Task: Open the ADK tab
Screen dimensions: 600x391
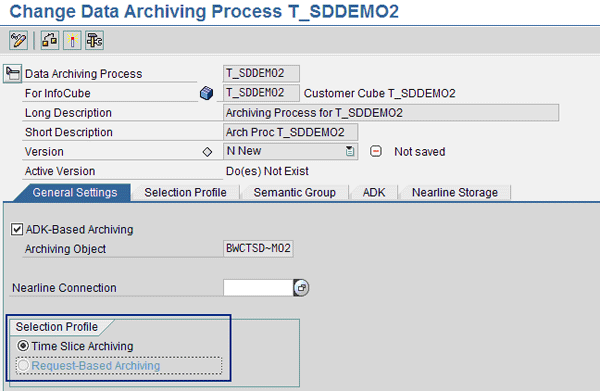Action: click(374, 192)
